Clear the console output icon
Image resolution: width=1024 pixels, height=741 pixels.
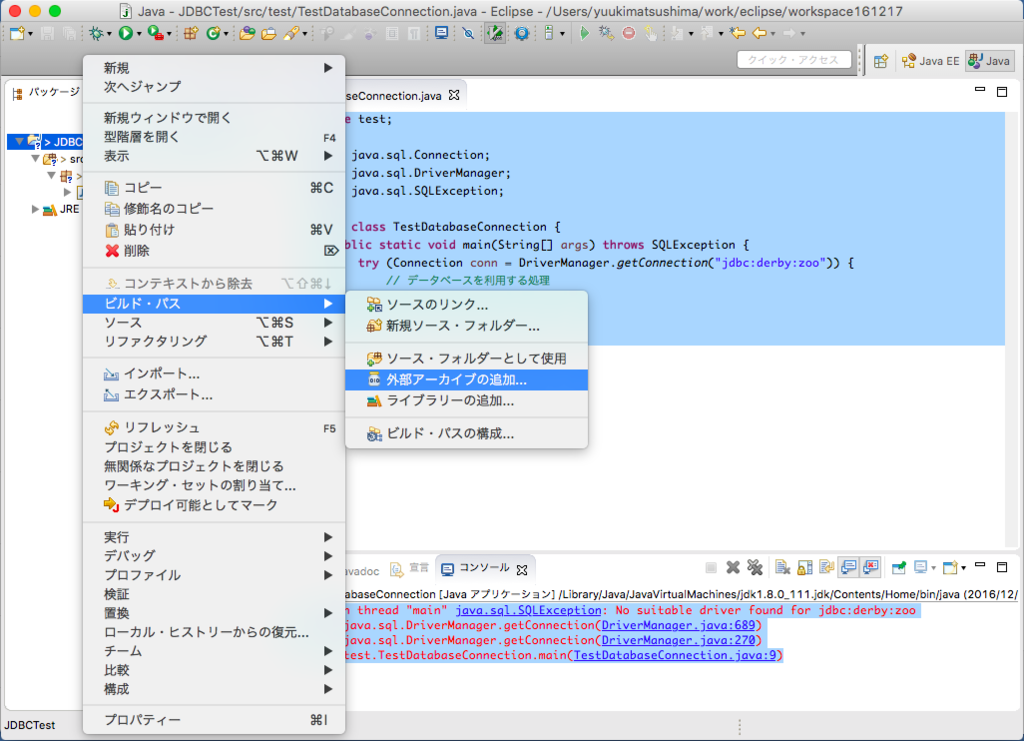click(x=782, y=568)
